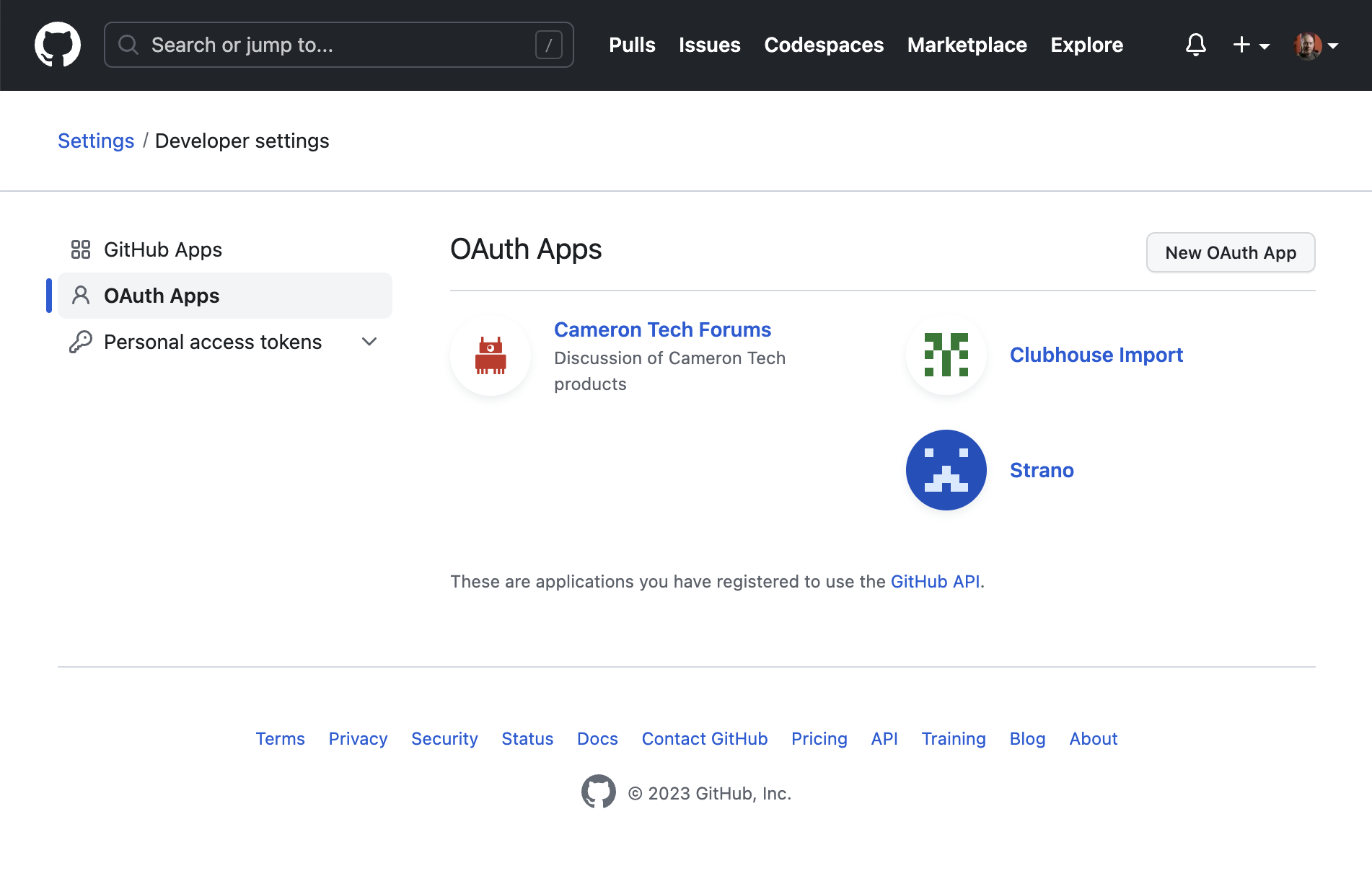Click the "Developer settings" breadcrumb text
Viewport: 1372px width, 881px height.
(x=242, y=141)
